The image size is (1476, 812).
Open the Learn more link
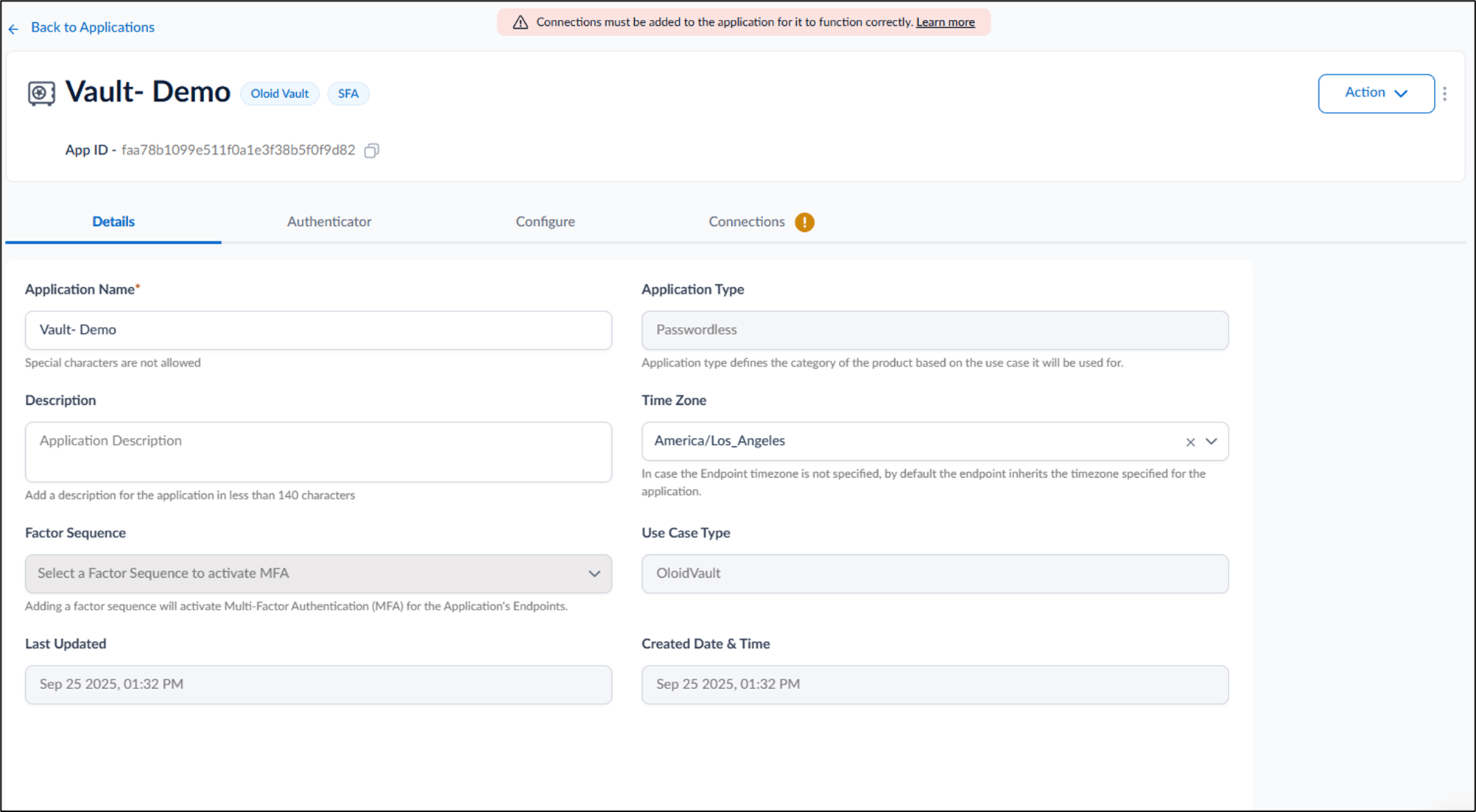(945, 22)
